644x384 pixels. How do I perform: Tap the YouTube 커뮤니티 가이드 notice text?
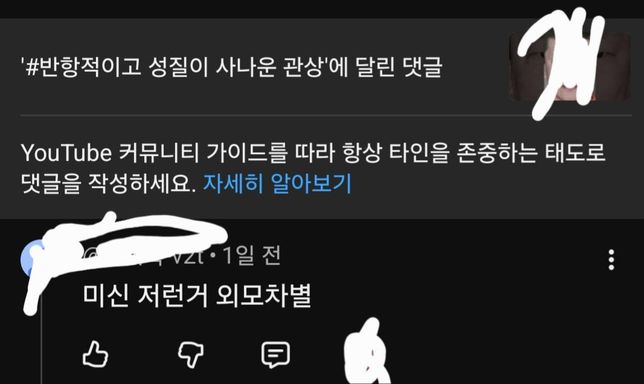click(313, 168)
